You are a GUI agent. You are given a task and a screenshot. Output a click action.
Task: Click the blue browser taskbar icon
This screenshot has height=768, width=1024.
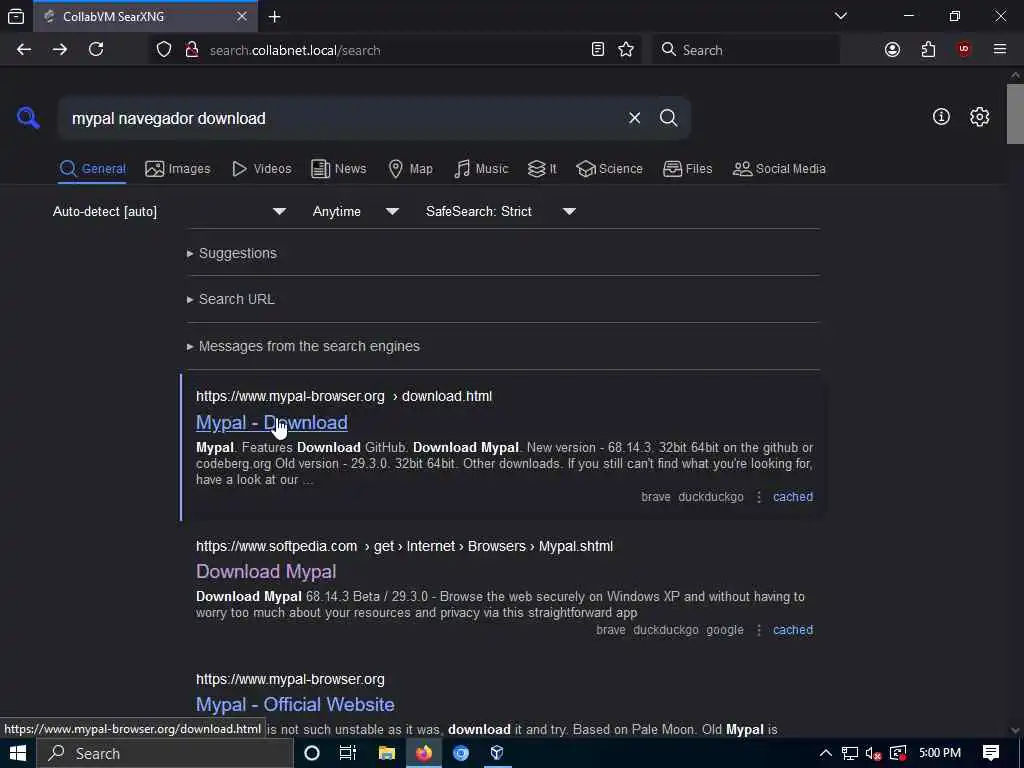(461, 753)
